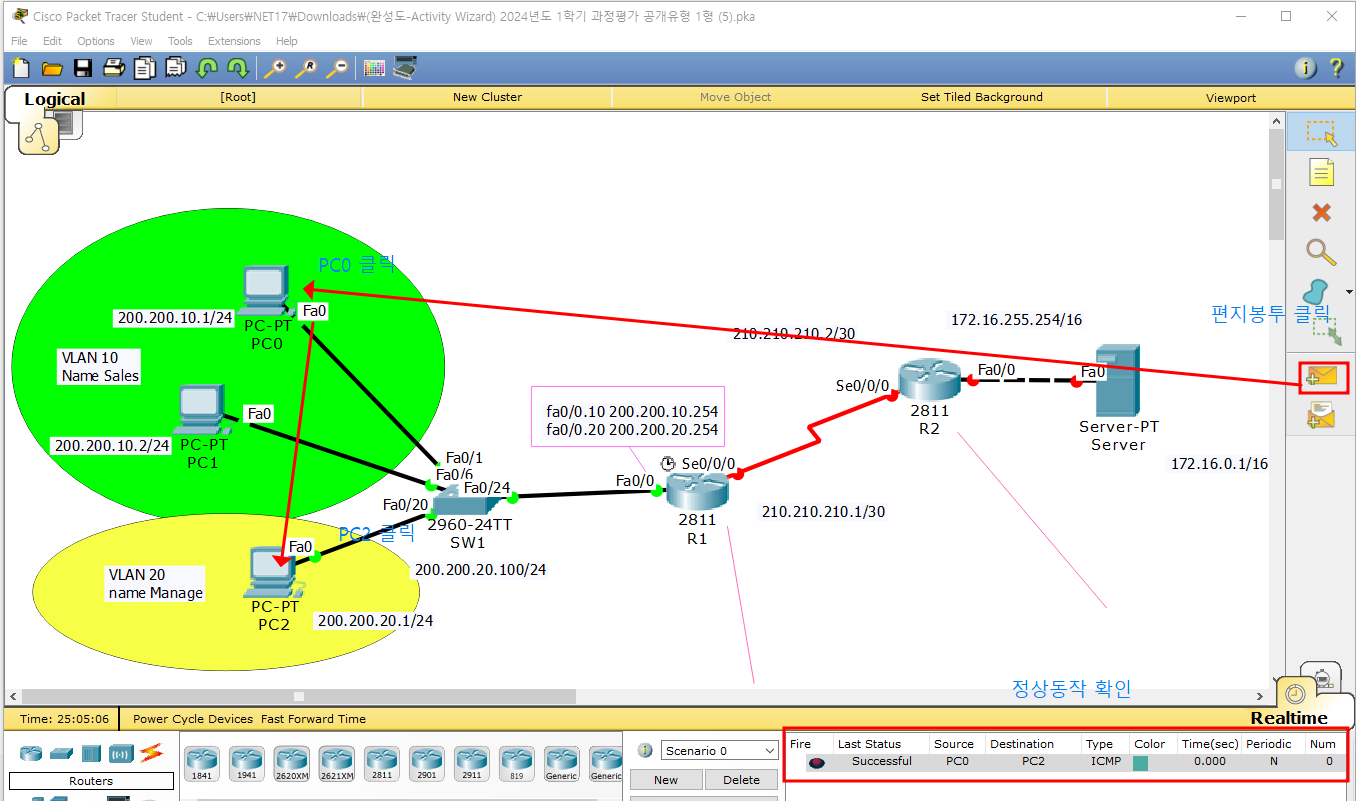Choose the Select tool in right sidebar
Image resolution: width=1356 pixels, height=801 pixels.
1321,133
